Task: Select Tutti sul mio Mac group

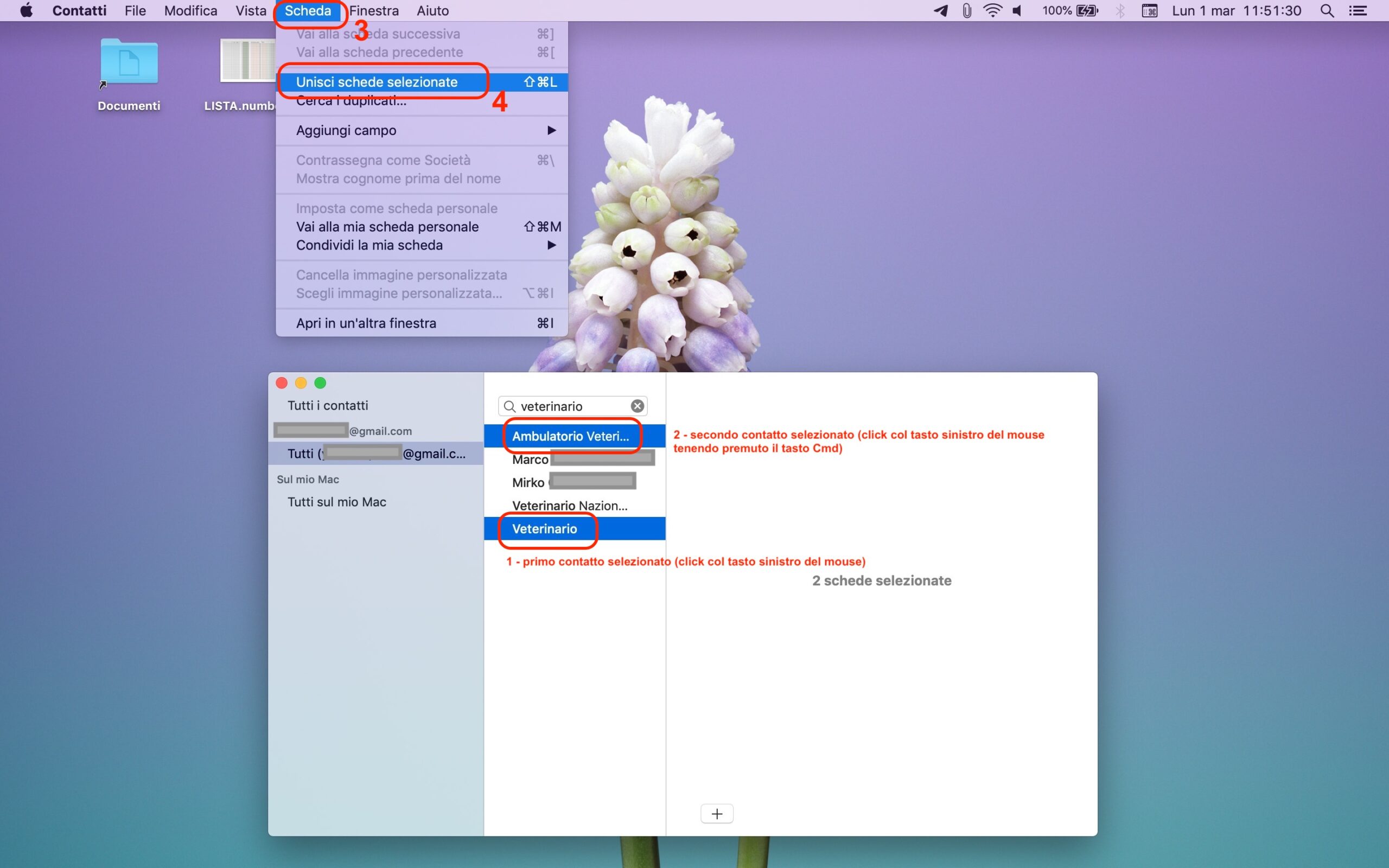Action: pyautogui.click(x=336, y=502)
